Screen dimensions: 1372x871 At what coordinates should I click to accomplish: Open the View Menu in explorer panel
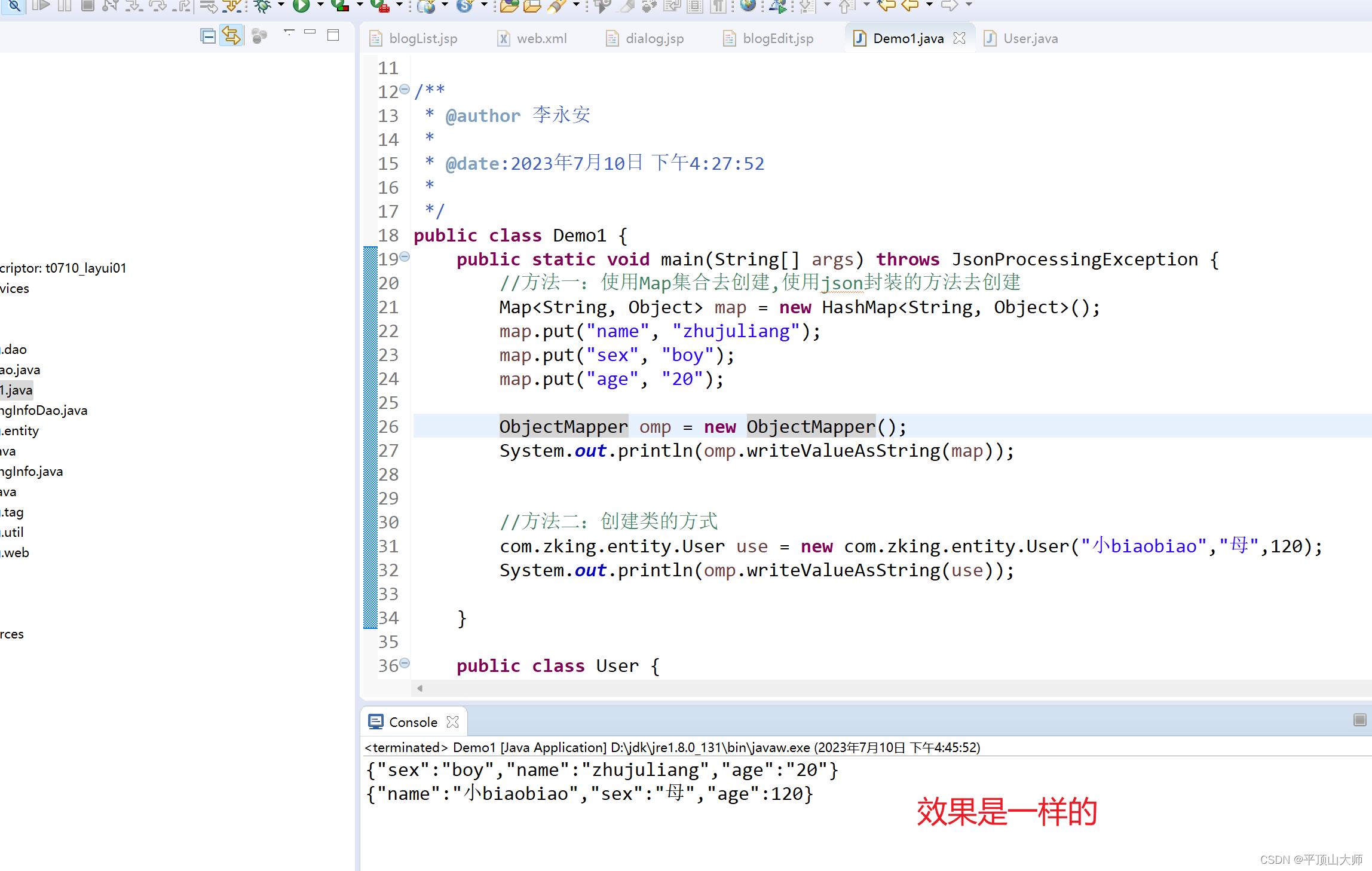[289, 33]
